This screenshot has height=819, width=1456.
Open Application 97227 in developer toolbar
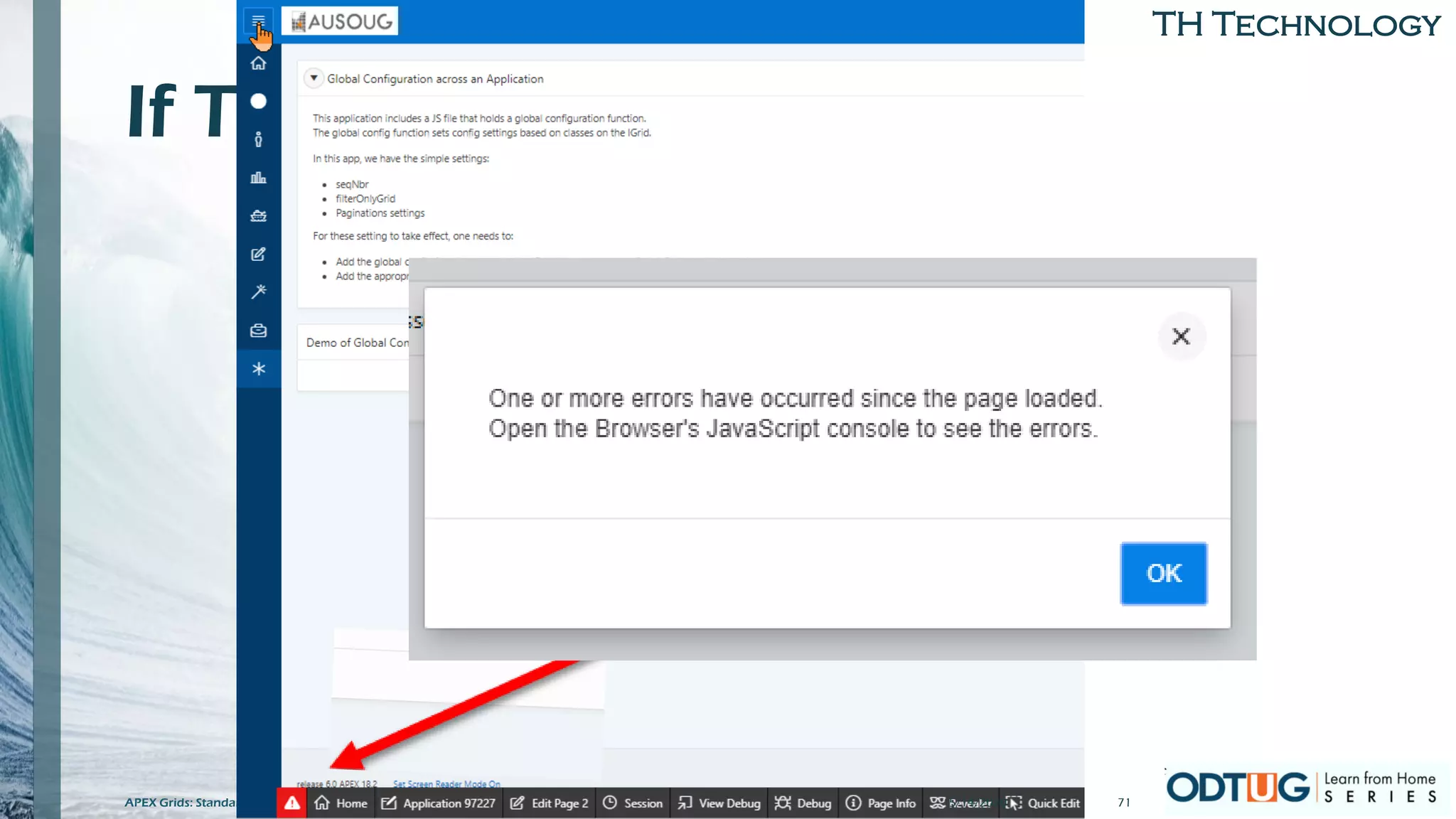[439, 803]
